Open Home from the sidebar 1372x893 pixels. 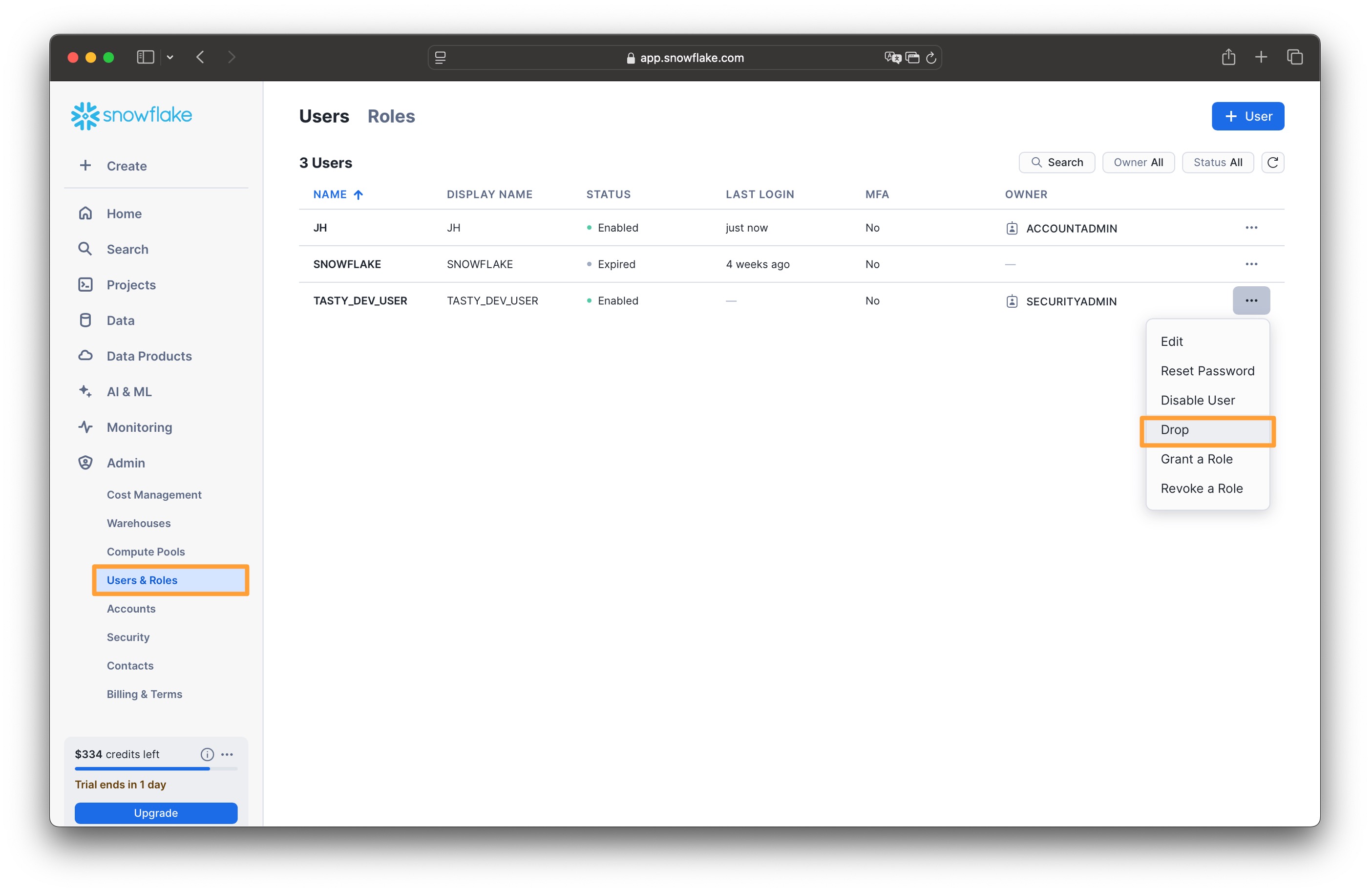pyautogui.click(x=124, y=213)
